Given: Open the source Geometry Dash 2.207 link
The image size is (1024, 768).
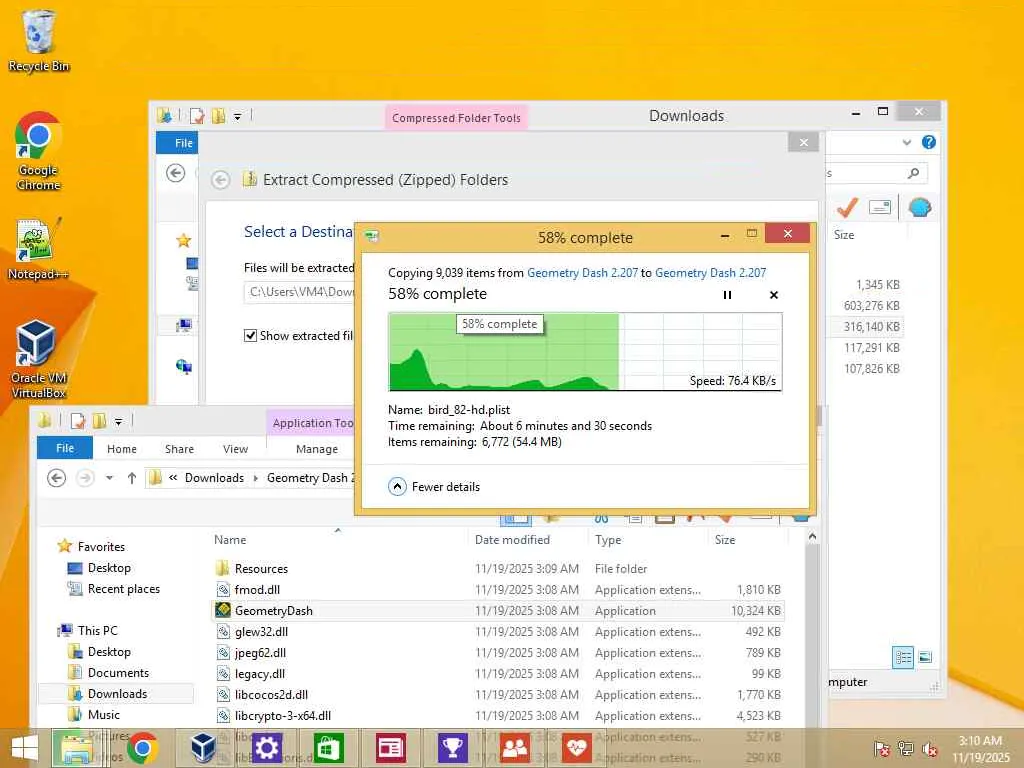Looking at the screenshot, I should (x=582, y=273).
